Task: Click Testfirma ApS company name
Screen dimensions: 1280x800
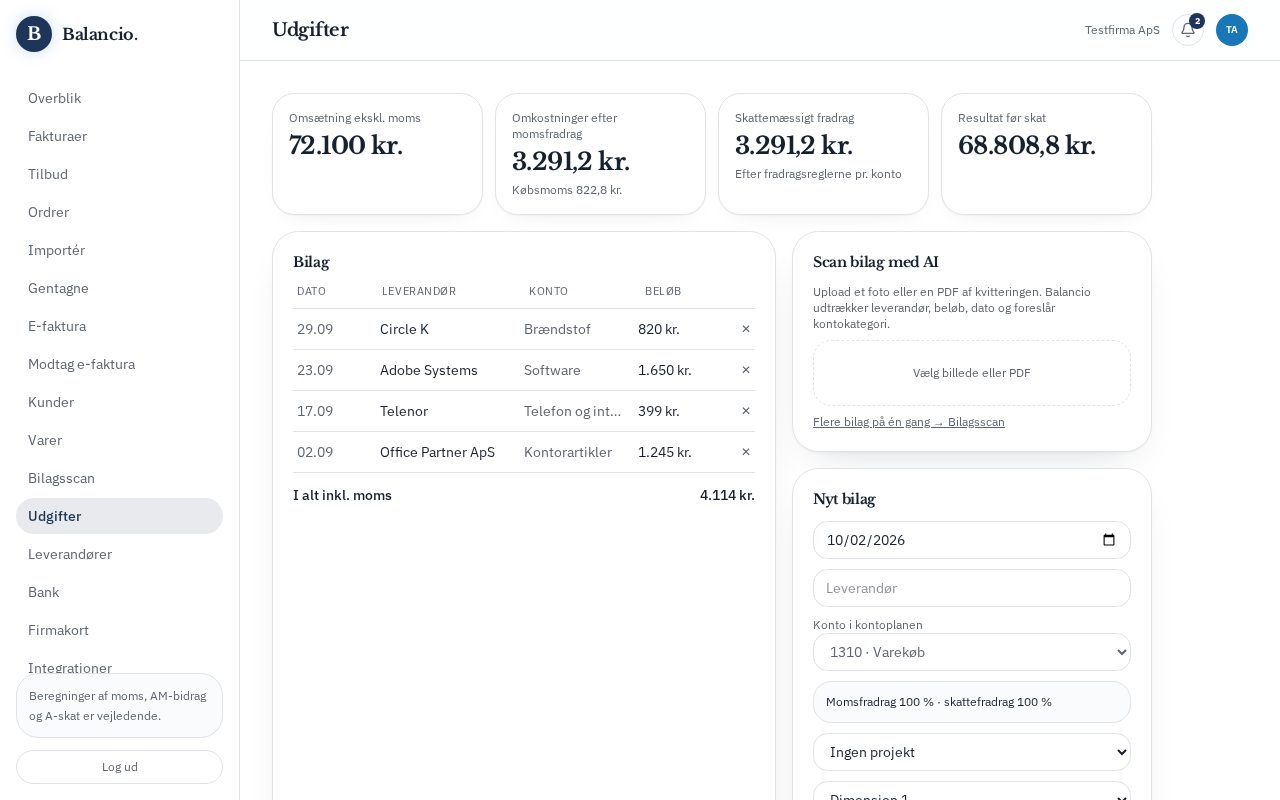Action: pos(1122,30)
